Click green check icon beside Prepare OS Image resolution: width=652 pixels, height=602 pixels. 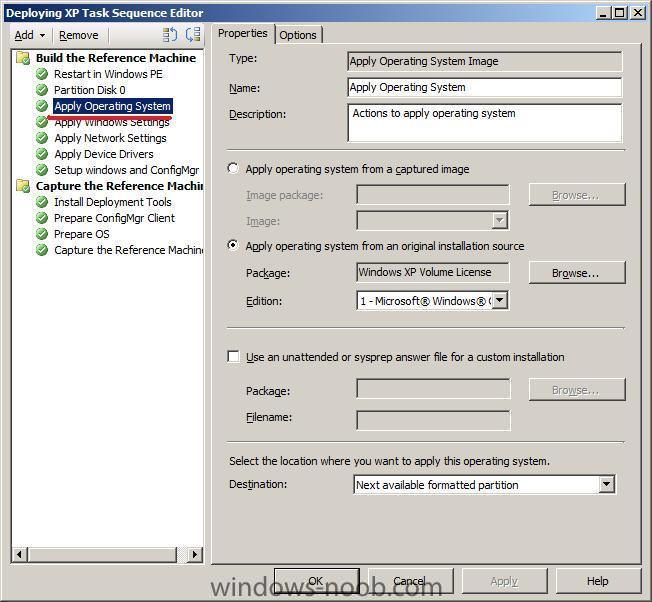pyautogui.click(x=42, y=234)
